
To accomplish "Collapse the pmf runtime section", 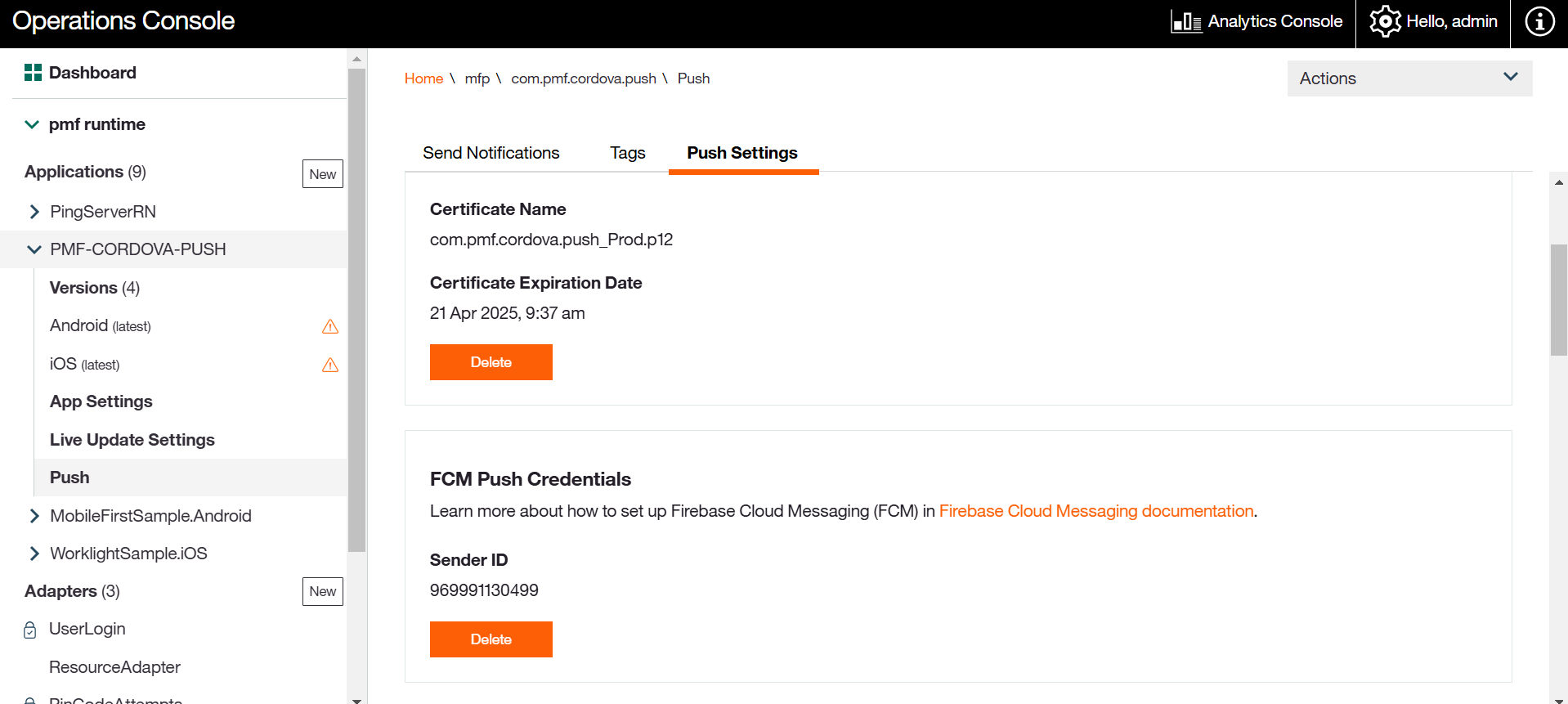I will point(32,124).
